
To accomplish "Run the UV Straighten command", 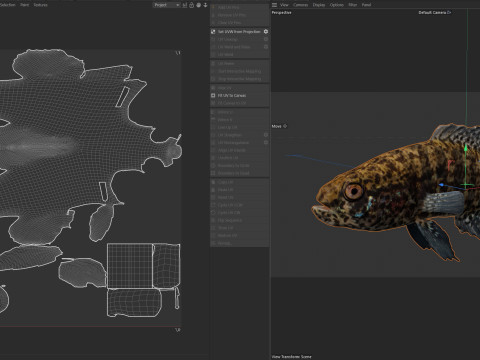I will [x=237, y=135].
